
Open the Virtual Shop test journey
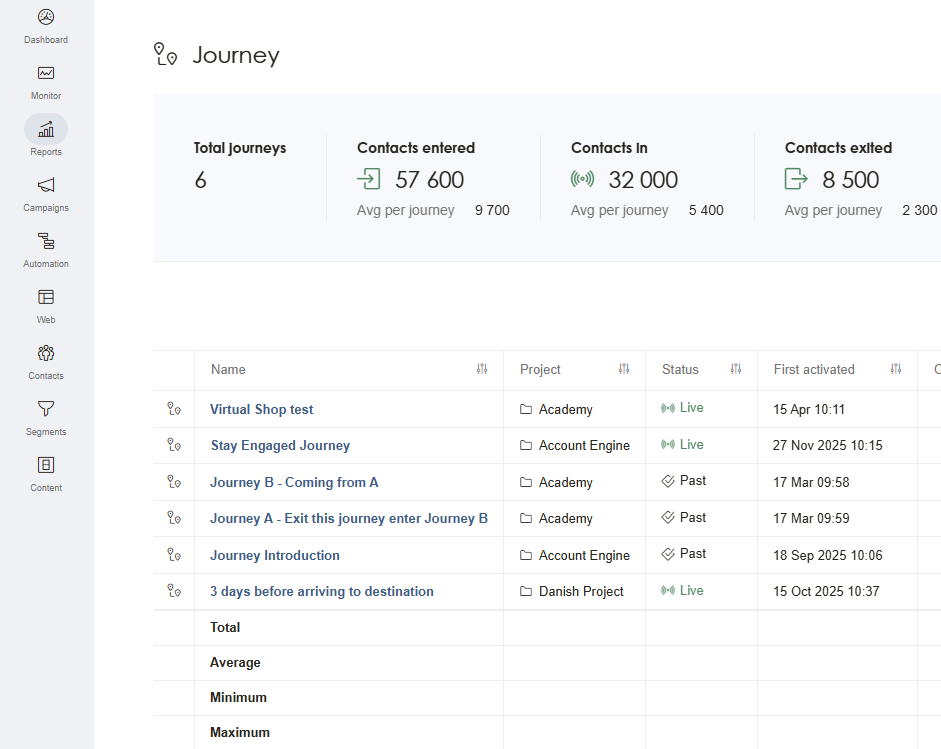coord(262,409)
